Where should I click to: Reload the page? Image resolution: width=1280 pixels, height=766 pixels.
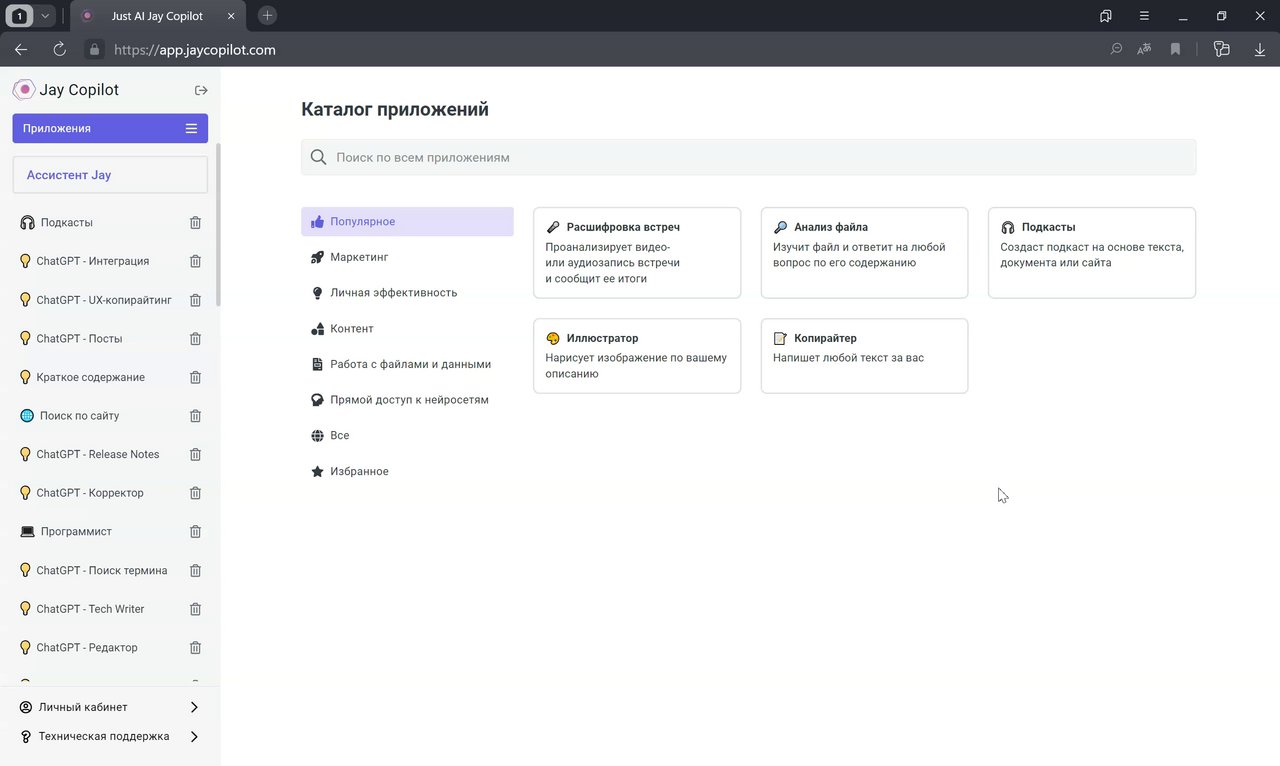coord(59,49)
